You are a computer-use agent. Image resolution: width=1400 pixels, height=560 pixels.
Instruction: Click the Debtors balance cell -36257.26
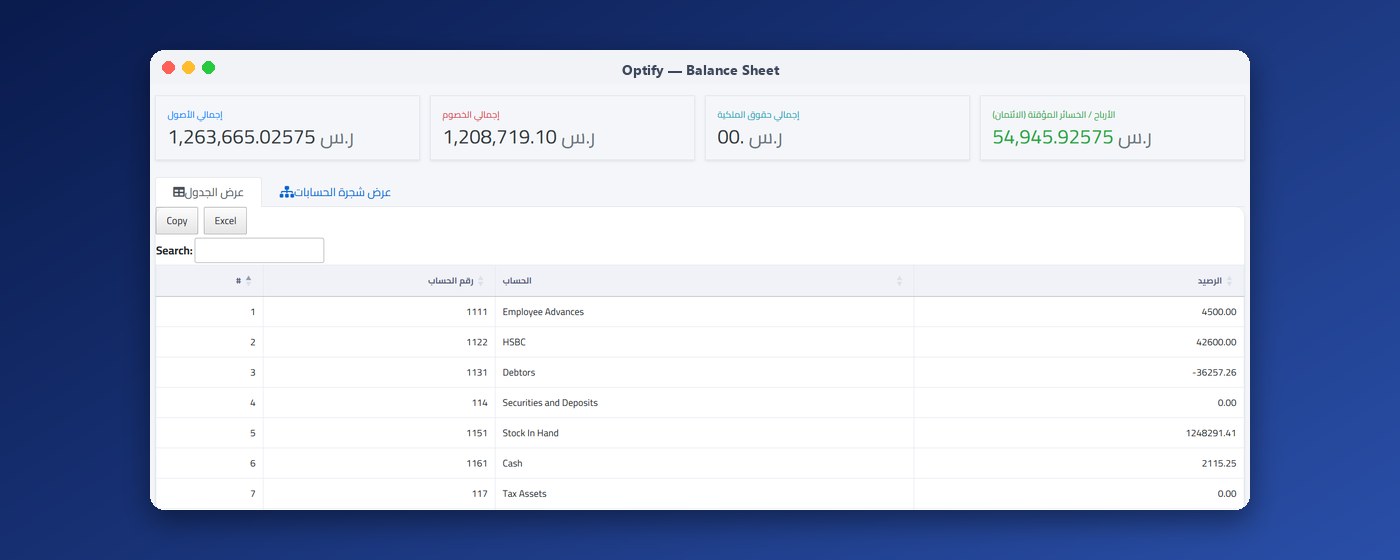click(1214, 373)
